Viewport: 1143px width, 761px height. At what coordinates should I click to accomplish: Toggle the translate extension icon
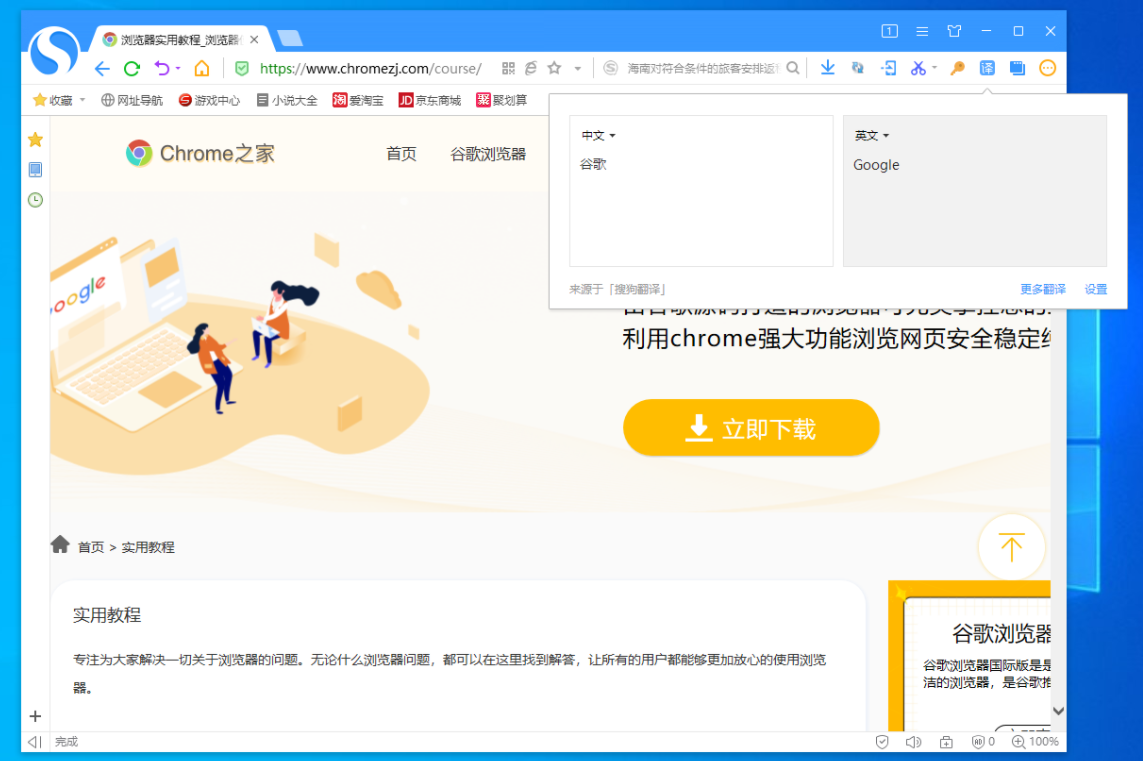[987, 69]
